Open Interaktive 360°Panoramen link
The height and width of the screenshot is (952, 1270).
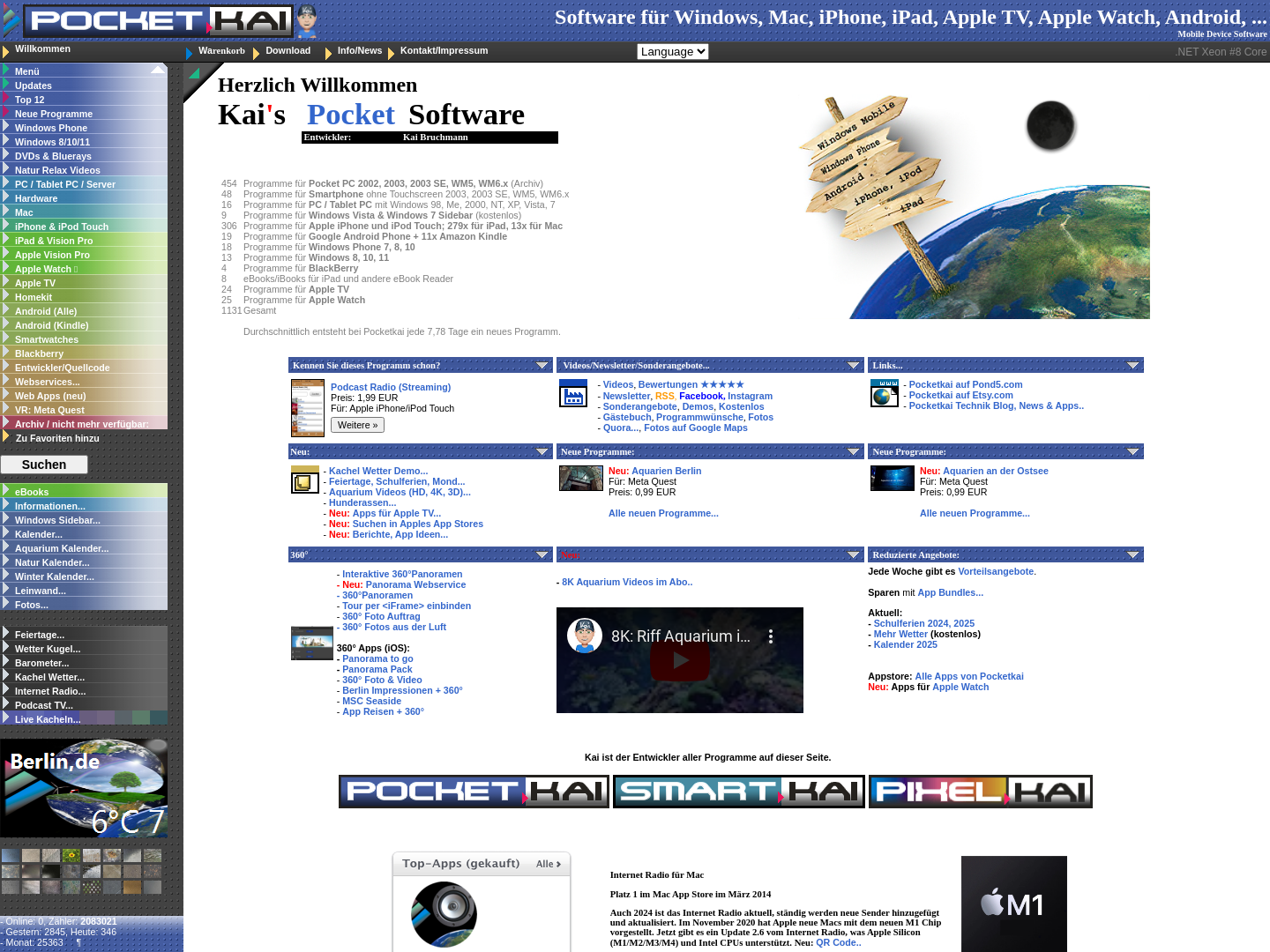click(x=402, y=574)
